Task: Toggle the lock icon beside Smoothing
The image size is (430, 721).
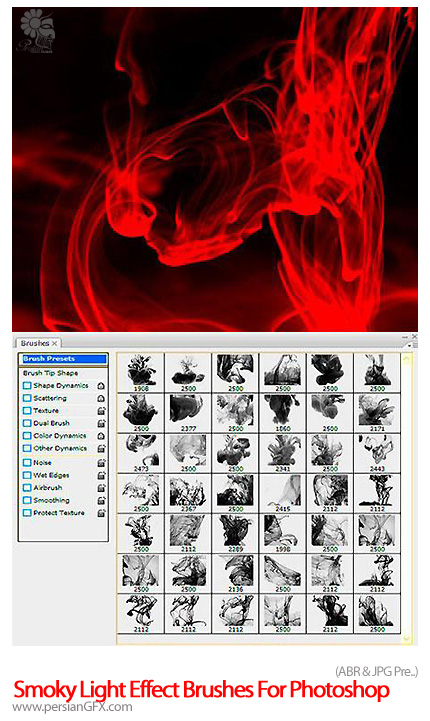Action: tap(101, 500)
